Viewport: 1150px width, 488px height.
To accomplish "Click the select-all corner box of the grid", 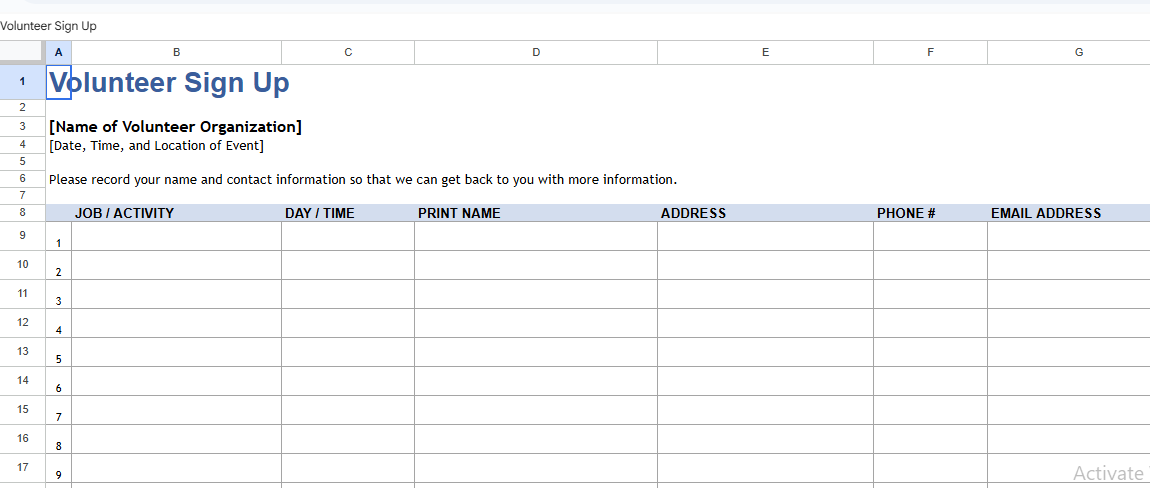I will pos(22,52).
